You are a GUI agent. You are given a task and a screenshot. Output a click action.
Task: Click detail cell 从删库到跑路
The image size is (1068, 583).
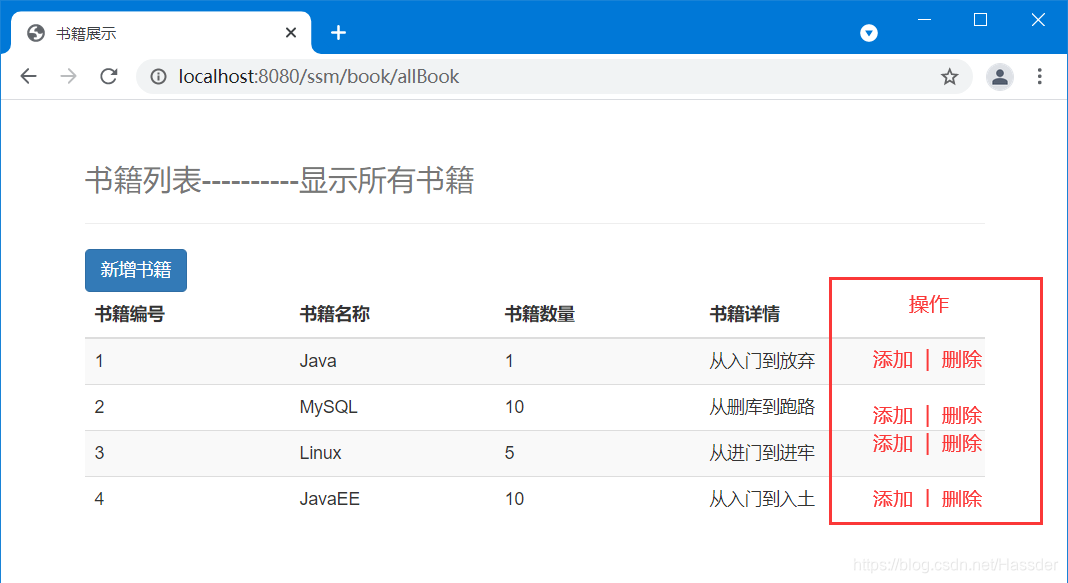762,407
